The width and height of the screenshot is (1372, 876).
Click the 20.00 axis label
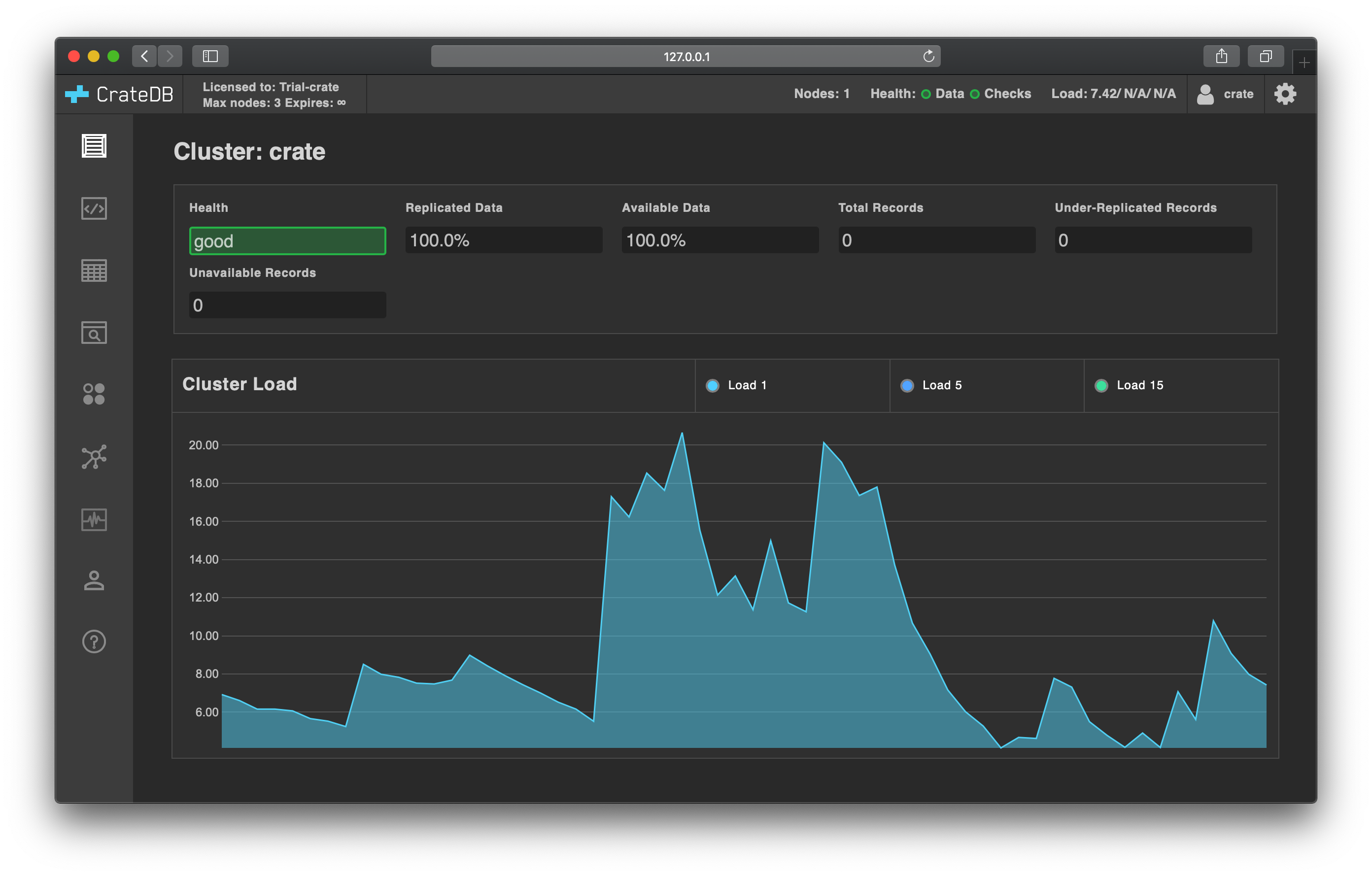coord(204,445)
